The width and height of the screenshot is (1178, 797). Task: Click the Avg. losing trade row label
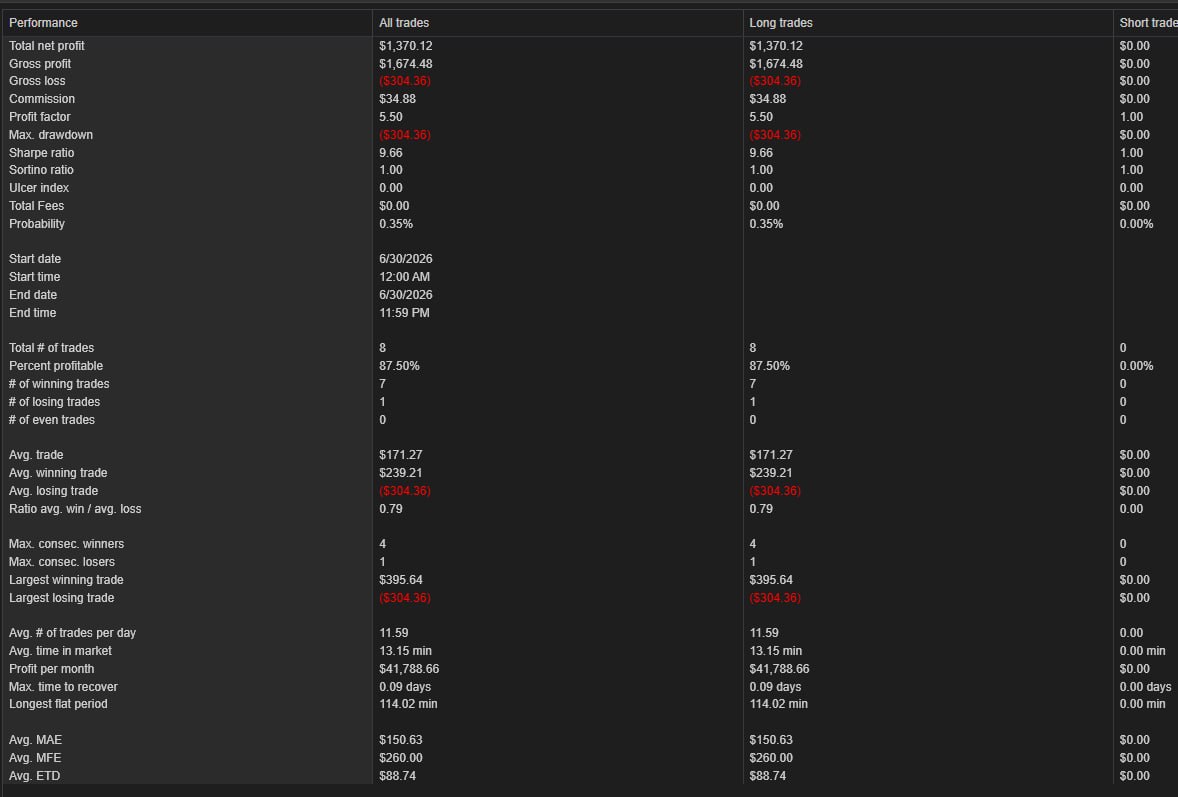[53, 491]
